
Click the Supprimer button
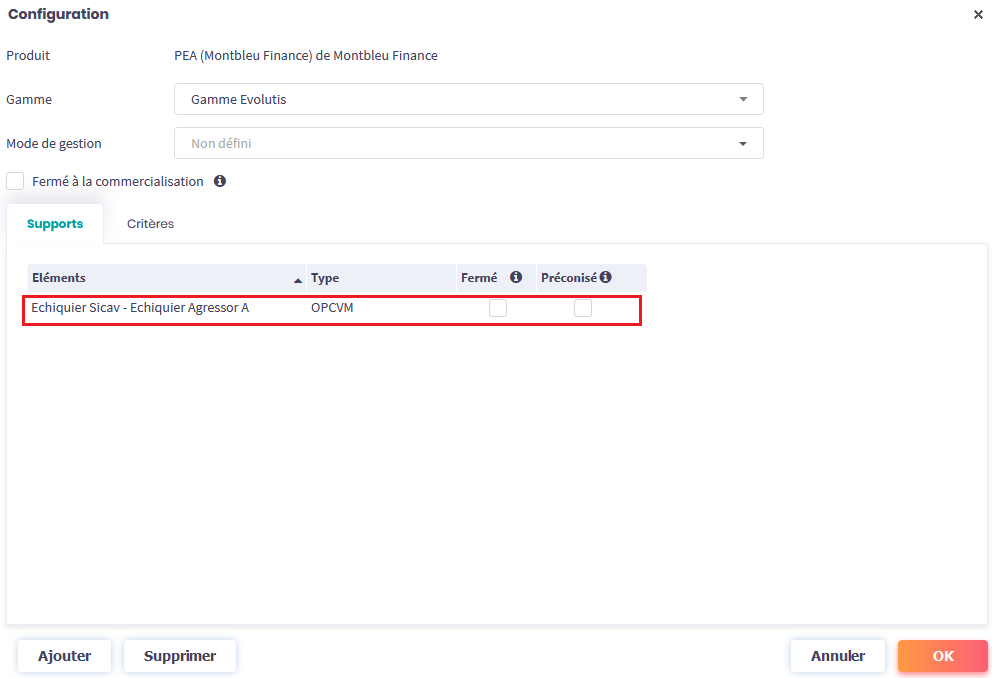click(x=180, y=656)
